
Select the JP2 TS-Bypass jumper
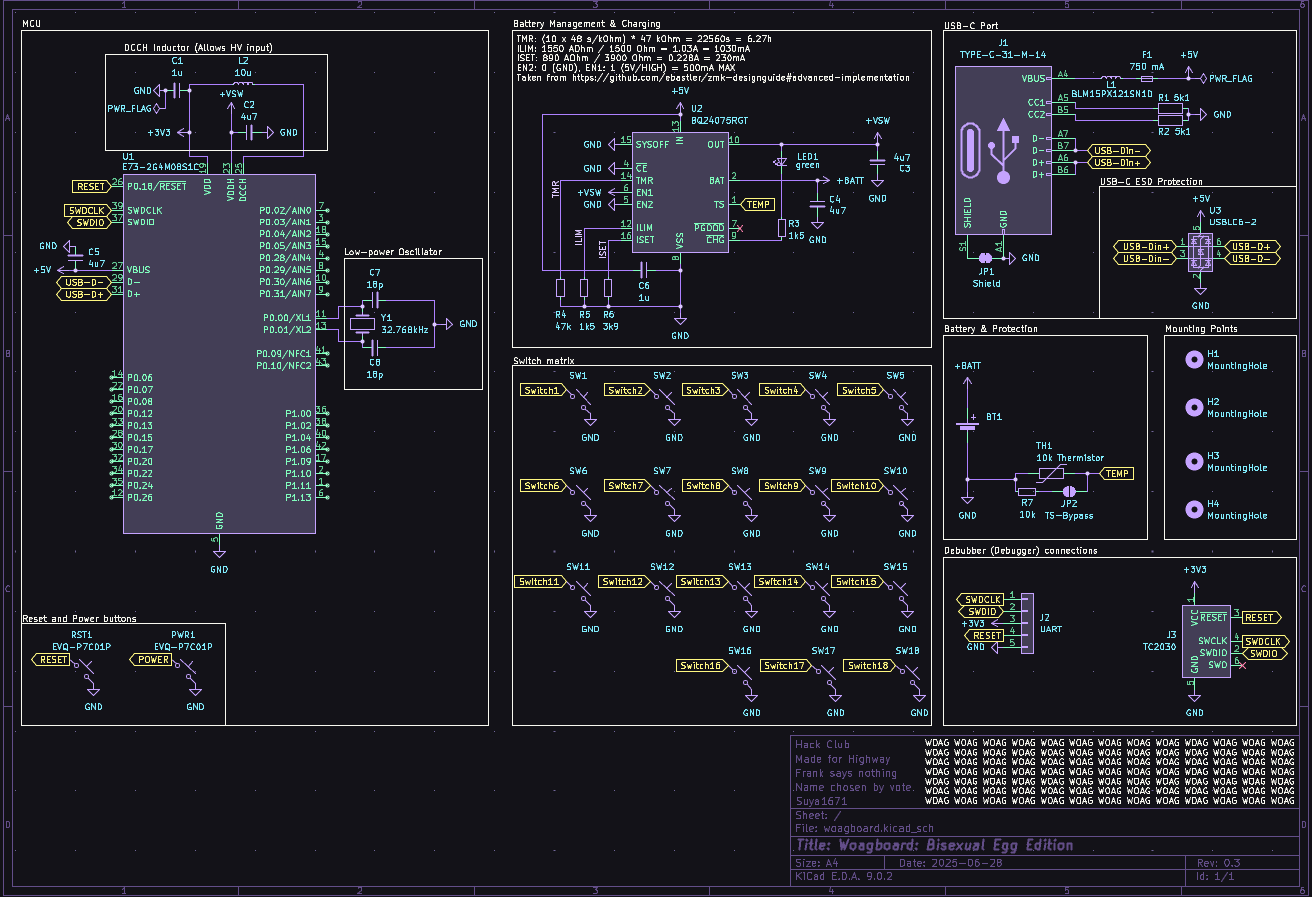pyautogui.click(x=1070, y=490)
